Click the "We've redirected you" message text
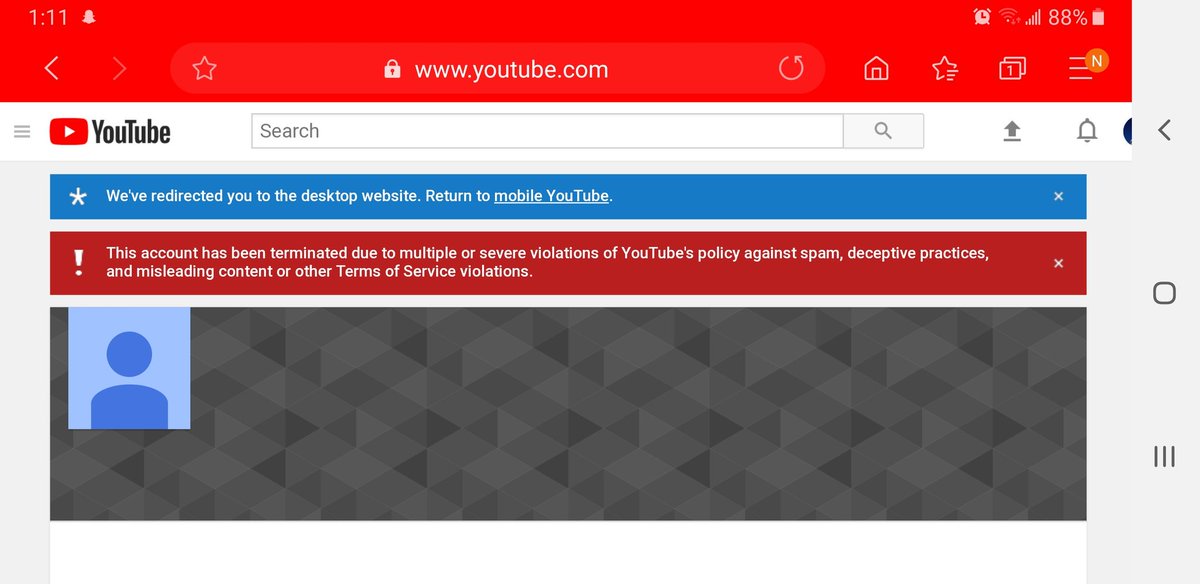Screen dimensions: 1200x584 click(x=359, y=196)
